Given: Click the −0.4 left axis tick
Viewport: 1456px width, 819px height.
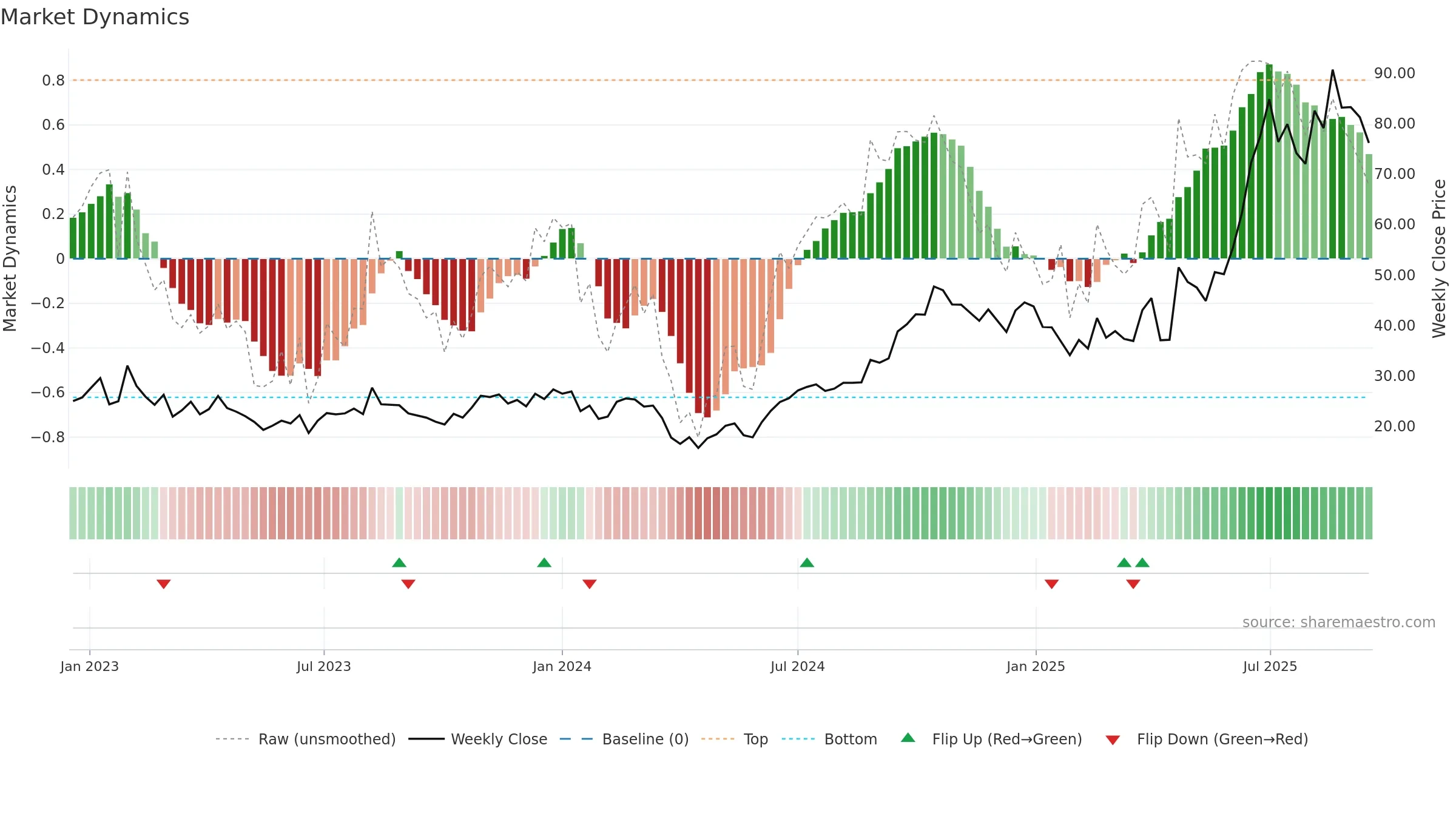Looking at the screenshot, I should tap(48, 348).
